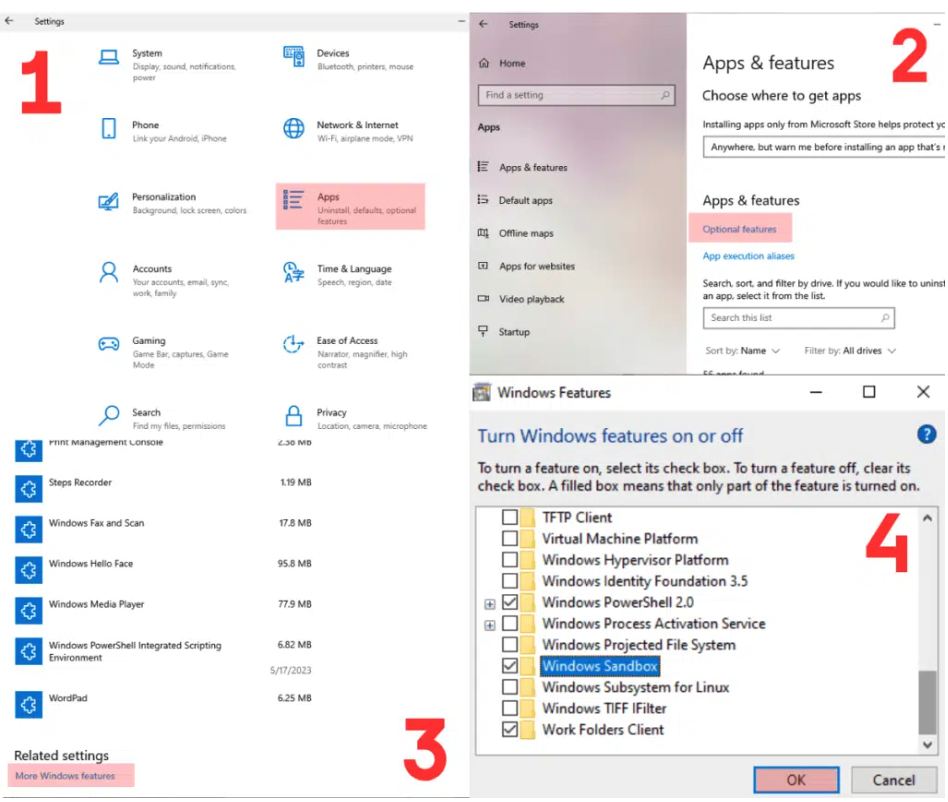Viewport: 948px width, 802px height.
Task: Open the Sort by Name dropdown
Action: [x=742, y=351]
